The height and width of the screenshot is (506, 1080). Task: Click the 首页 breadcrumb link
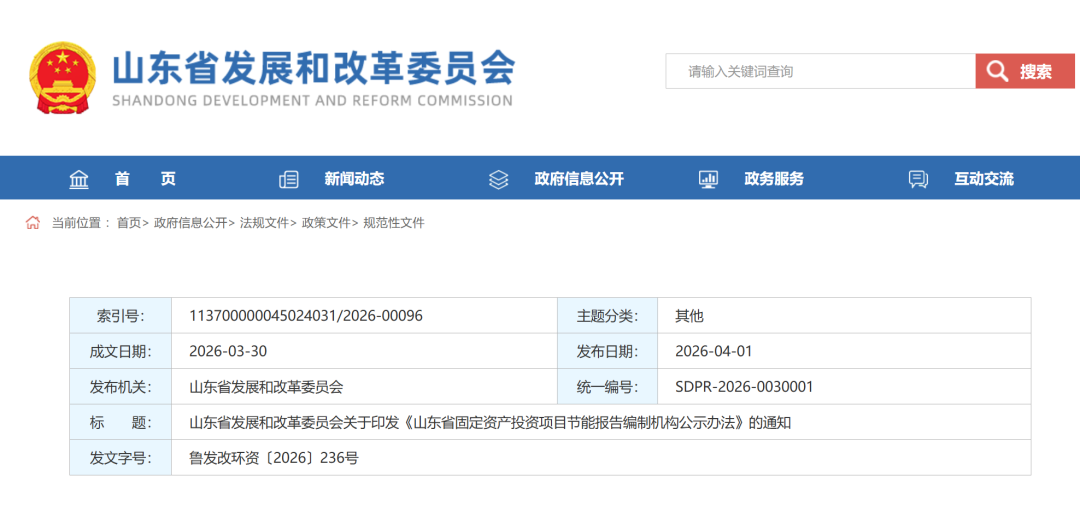tap(128, 223)
